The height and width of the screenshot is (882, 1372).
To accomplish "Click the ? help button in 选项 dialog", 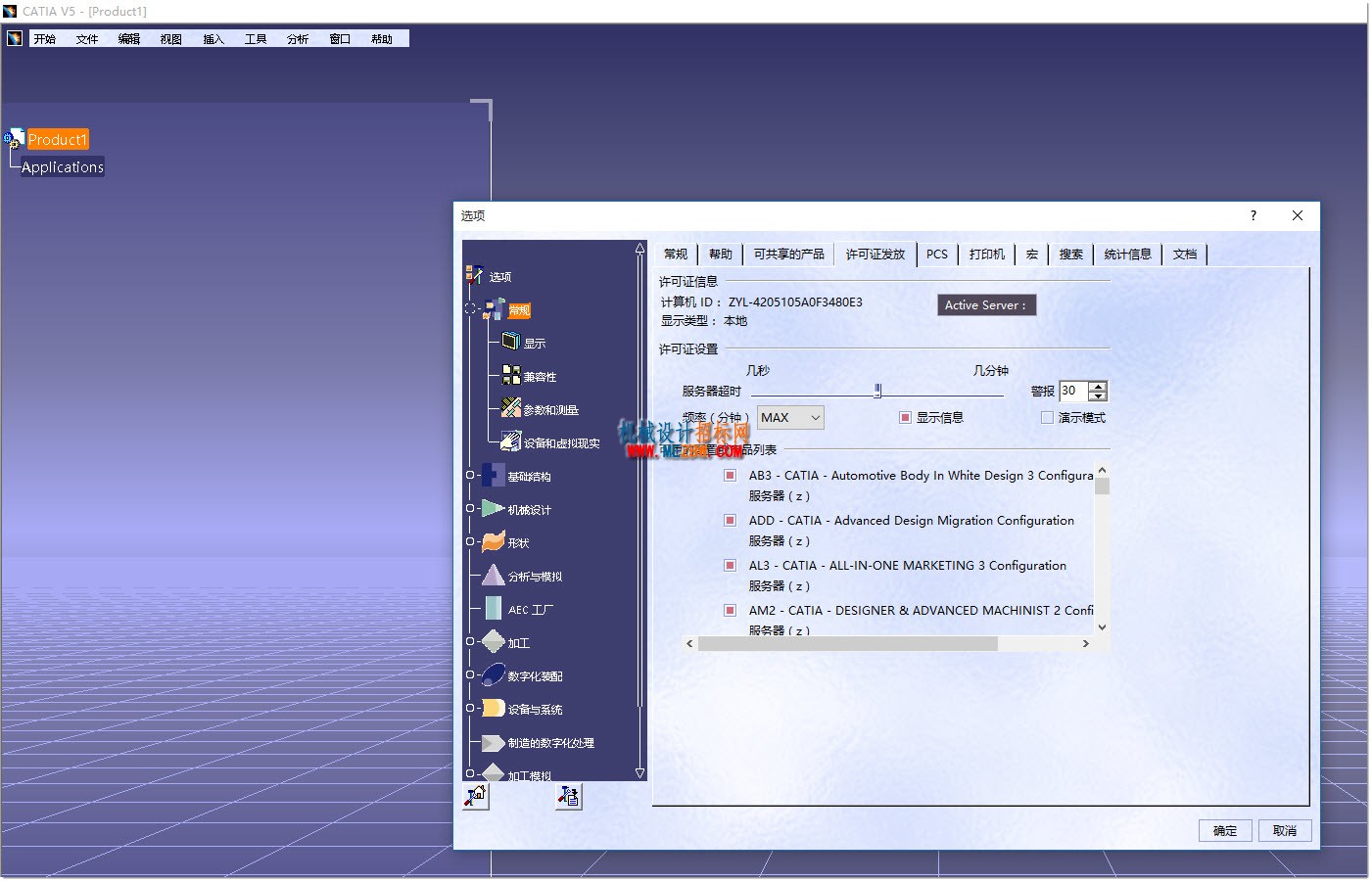I will click(x=1254, y=215).
